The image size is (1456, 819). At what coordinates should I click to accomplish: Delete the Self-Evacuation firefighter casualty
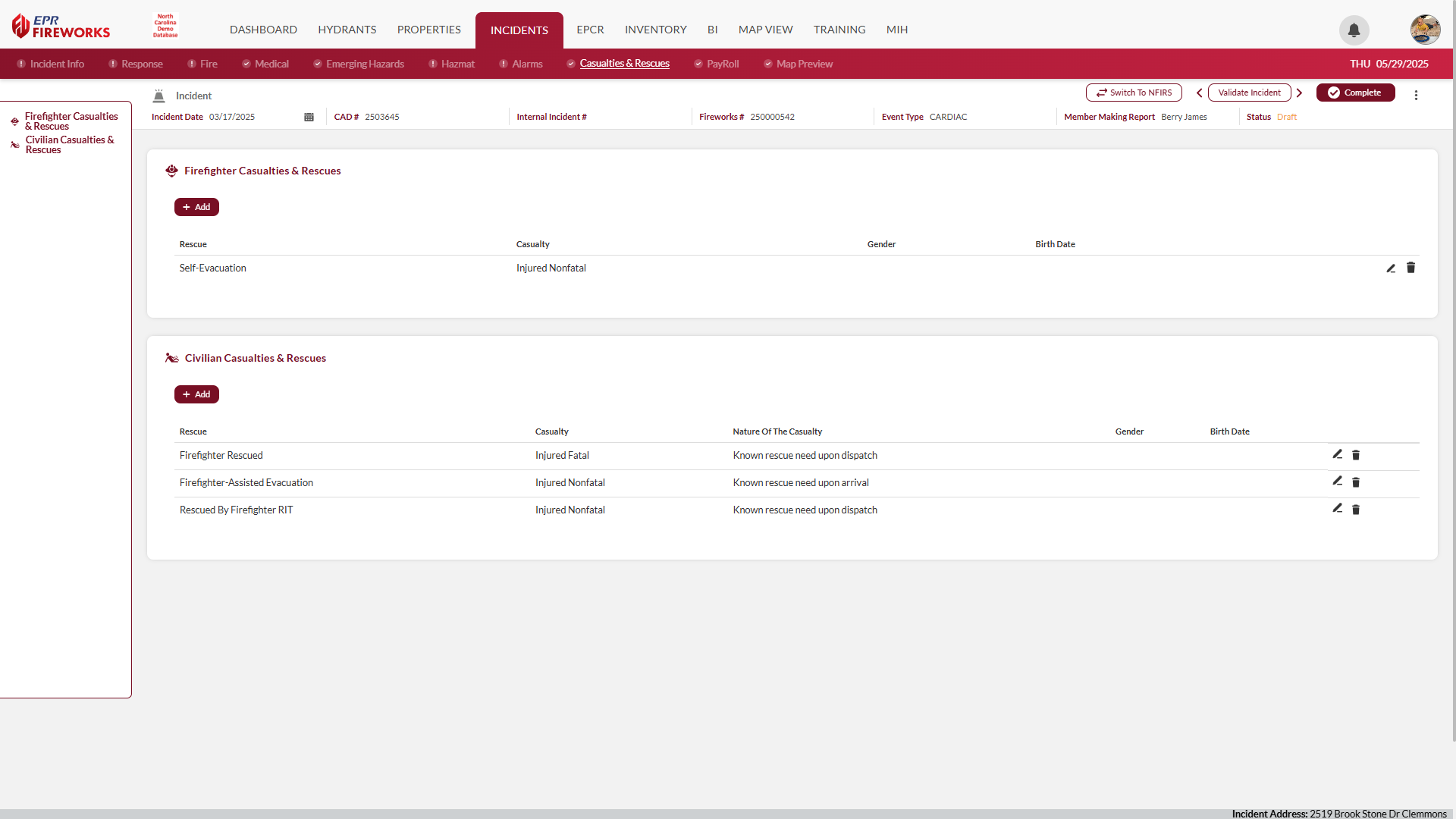click(1410, 268)
